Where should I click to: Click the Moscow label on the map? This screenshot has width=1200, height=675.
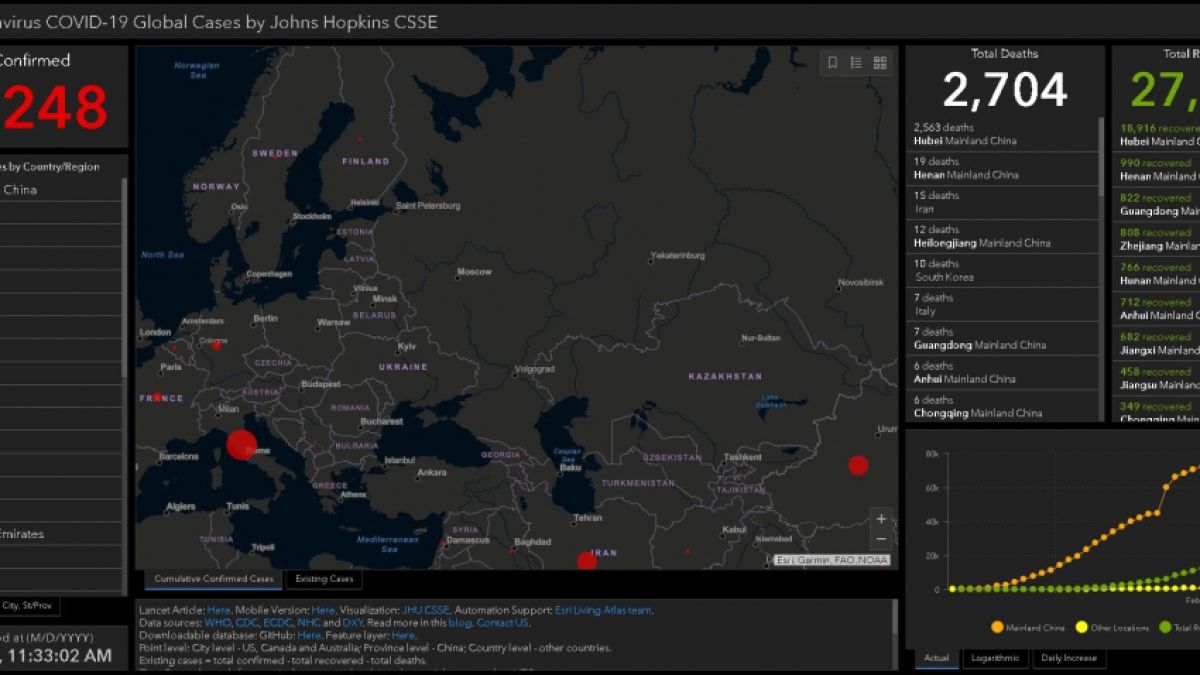point(474,272)
